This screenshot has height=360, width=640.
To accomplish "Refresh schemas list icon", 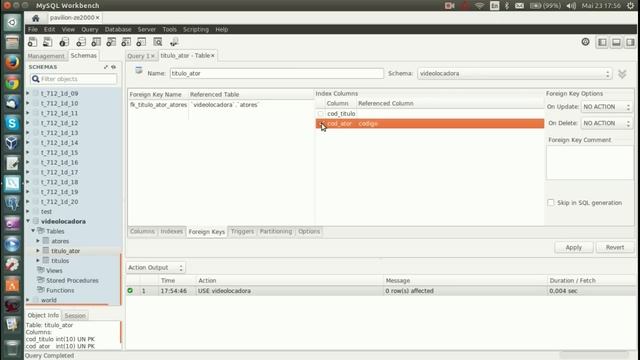I will click(114, 67).
